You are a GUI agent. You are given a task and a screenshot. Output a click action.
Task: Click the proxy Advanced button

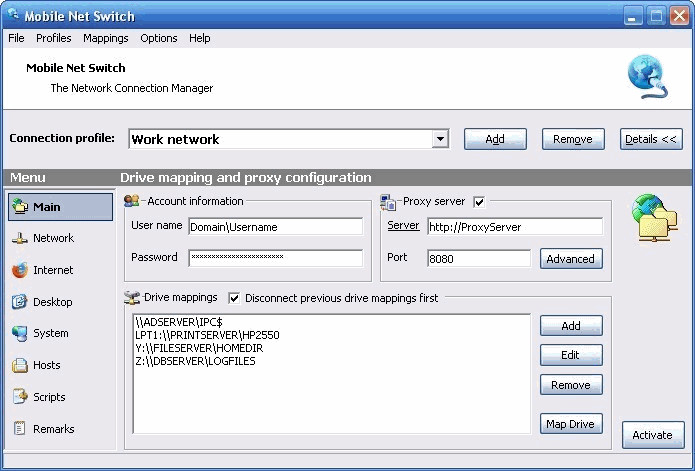(571, 259)
